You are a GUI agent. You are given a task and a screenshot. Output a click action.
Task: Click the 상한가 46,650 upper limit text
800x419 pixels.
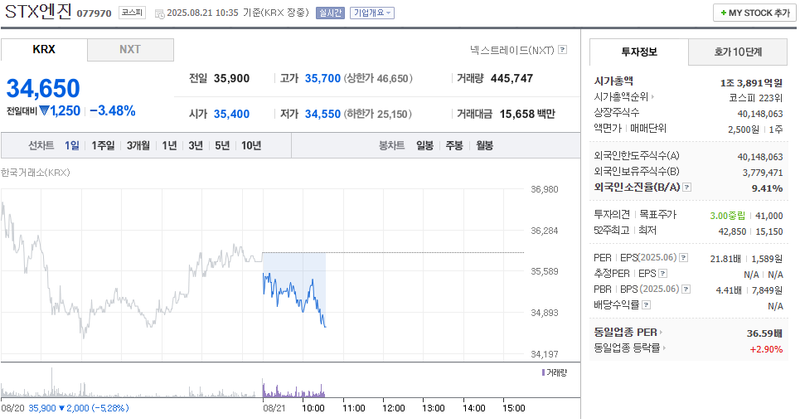click(378, 79)
